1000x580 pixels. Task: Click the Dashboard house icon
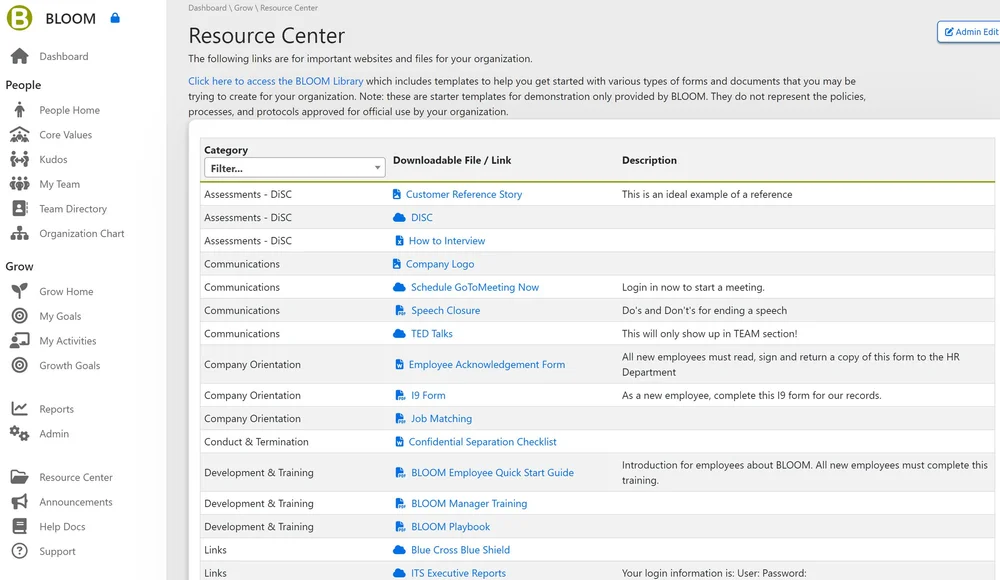coord(19,56)
